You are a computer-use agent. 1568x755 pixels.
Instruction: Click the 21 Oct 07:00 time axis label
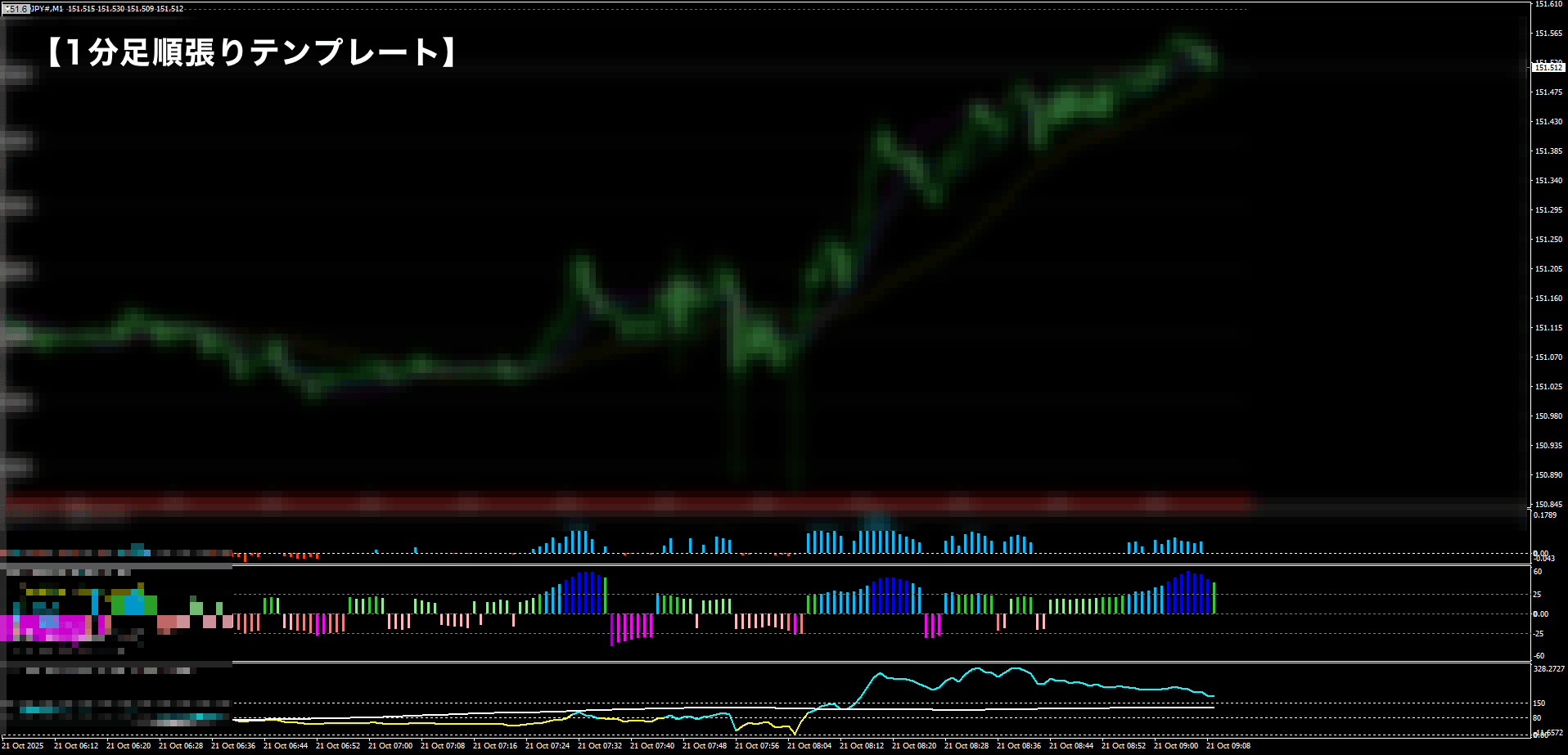[x=390, y=746]
